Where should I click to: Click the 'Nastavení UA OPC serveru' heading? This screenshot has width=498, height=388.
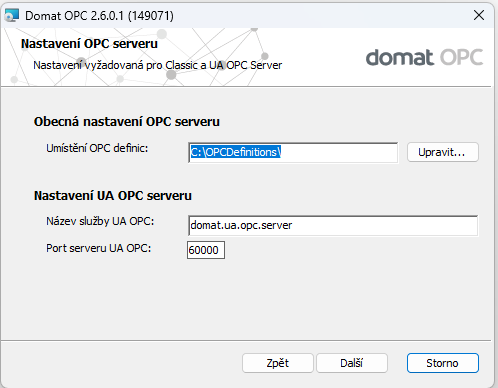point(113,196)
